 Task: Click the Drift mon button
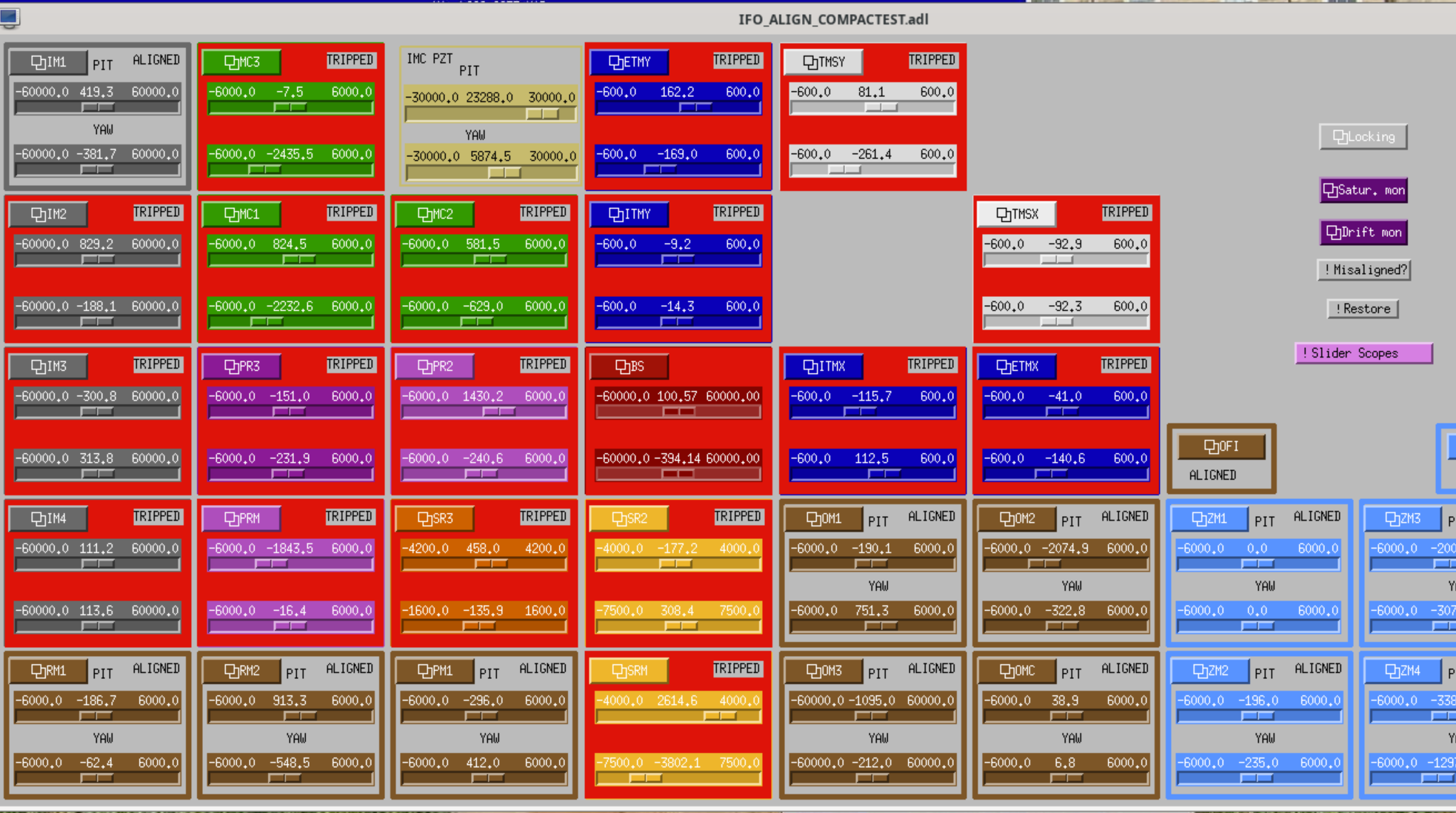coord(1363,232)
